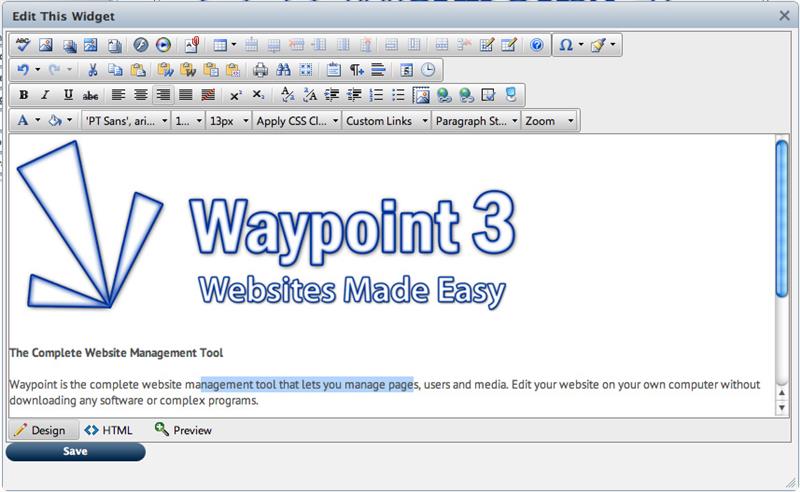Viewport: 800px width, 492px height.
Task: Toggle Subscript formatting
Action: tap(259, 95)
